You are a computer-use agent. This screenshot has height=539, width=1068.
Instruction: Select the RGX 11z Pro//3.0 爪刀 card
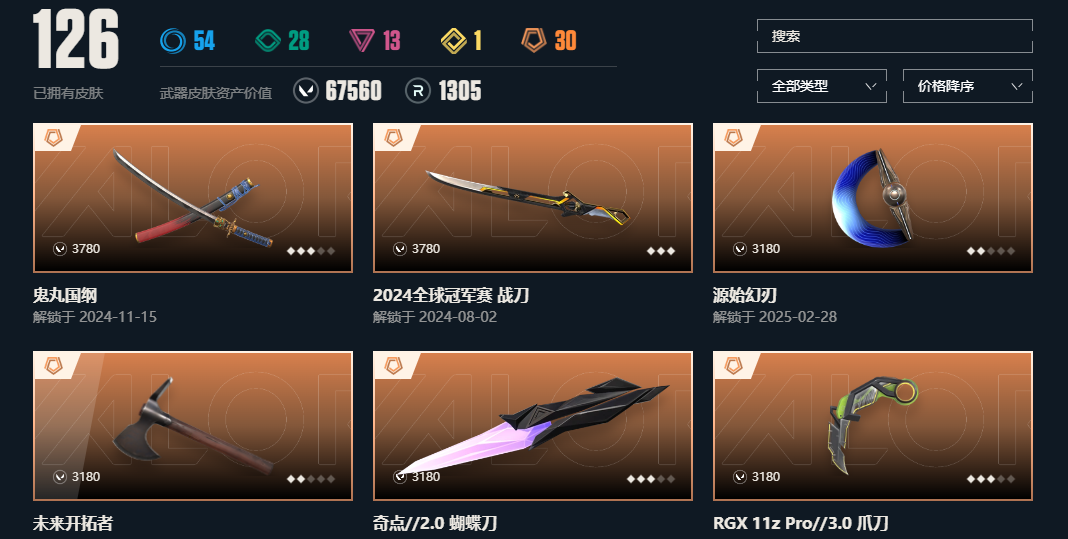(873, 426)
